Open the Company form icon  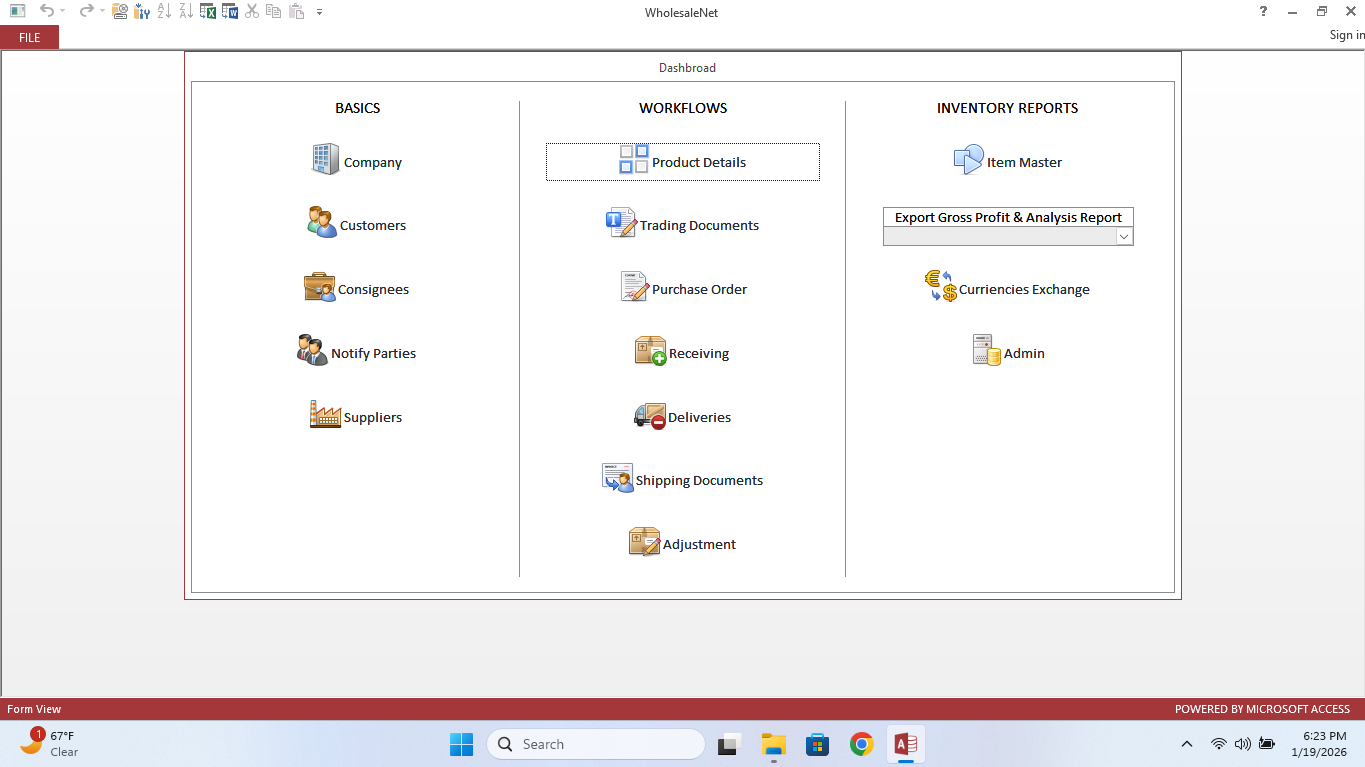pyautogui.click(x=325, y=160)
